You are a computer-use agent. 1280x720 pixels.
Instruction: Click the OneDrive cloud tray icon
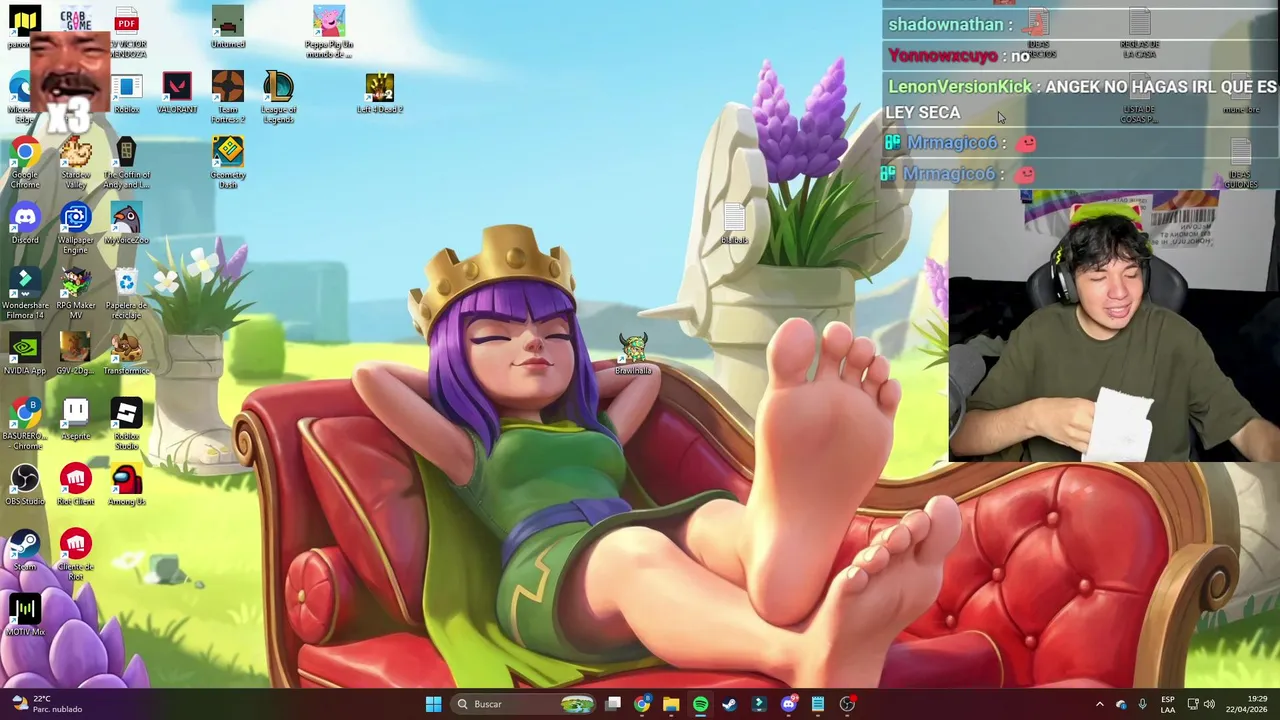pyautogui.click(x=1121, y=704)
